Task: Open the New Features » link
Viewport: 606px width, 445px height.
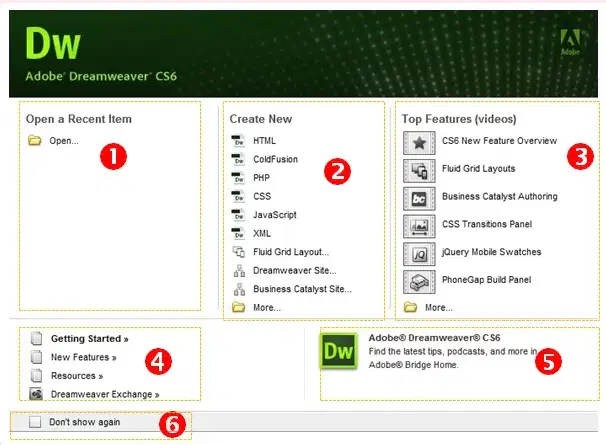Action: click(83, 357)
